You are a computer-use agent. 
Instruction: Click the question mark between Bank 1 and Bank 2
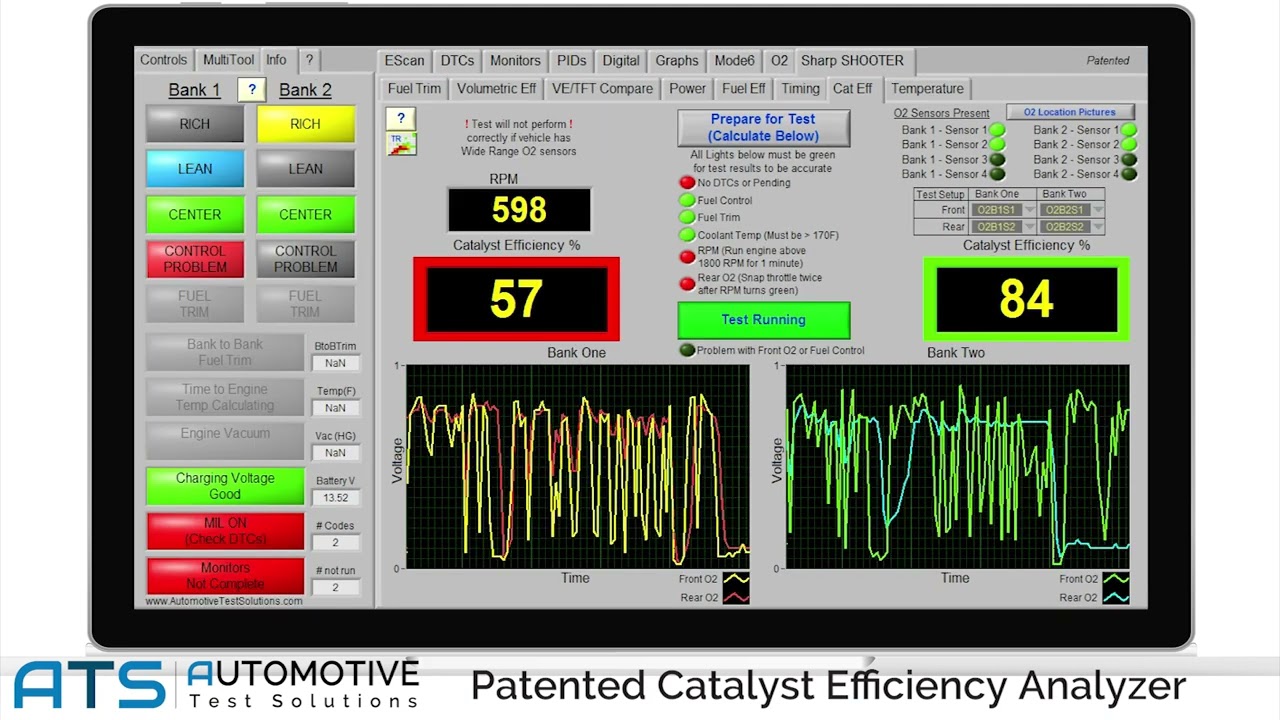coord(252,89)
